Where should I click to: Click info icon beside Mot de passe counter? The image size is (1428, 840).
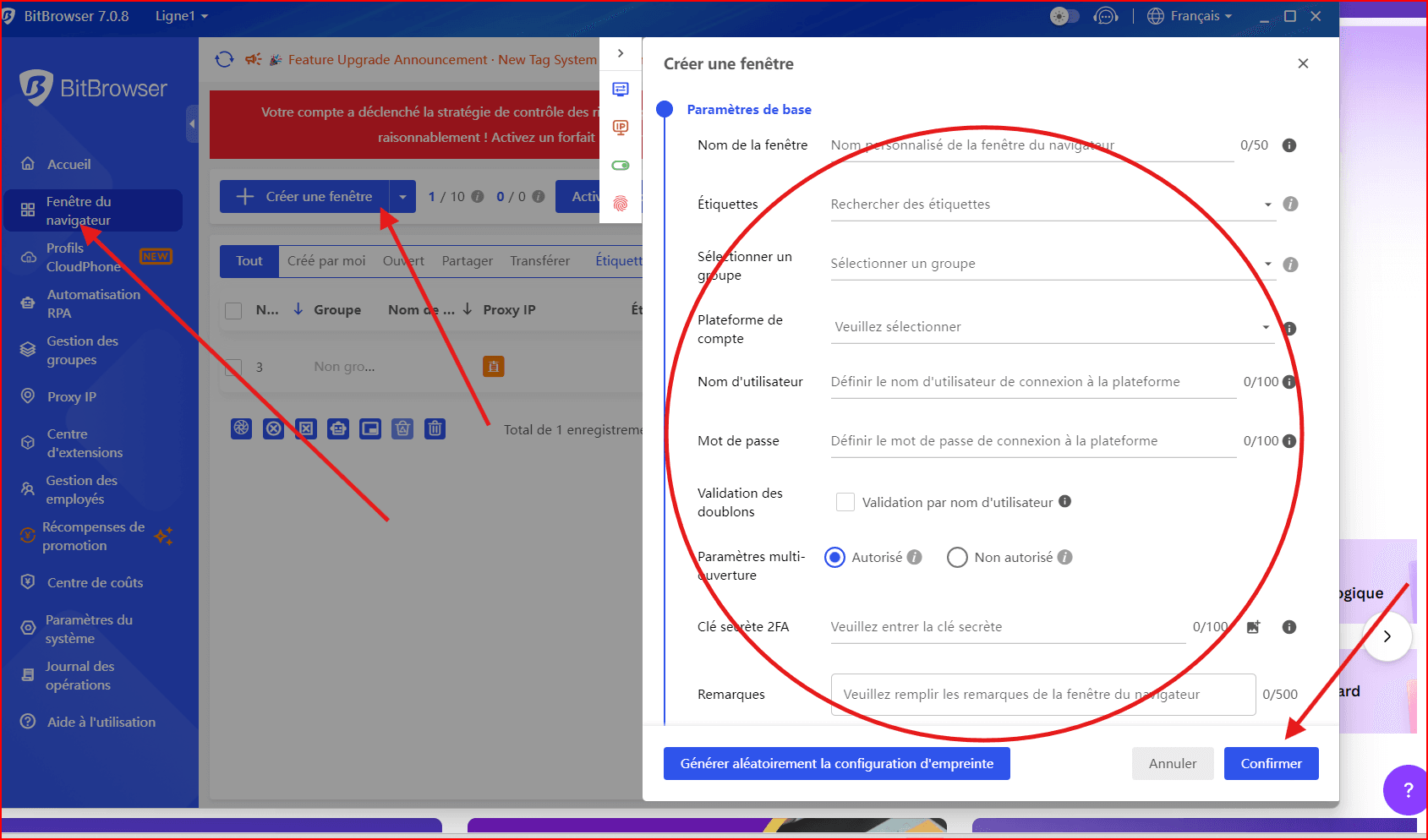click(1289, 441)
